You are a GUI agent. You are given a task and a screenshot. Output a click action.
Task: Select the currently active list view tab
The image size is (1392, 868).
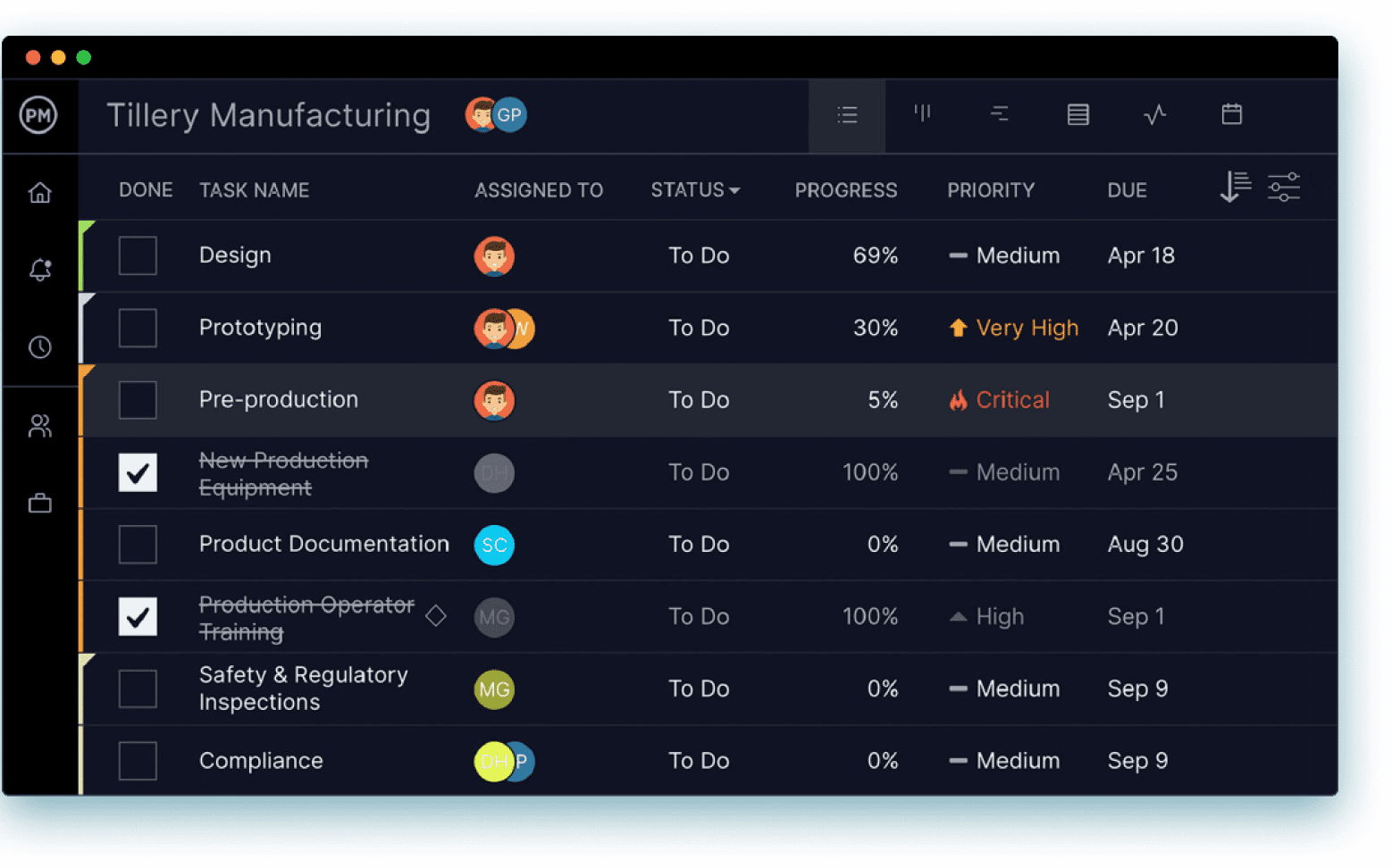(x=846, y=114)
